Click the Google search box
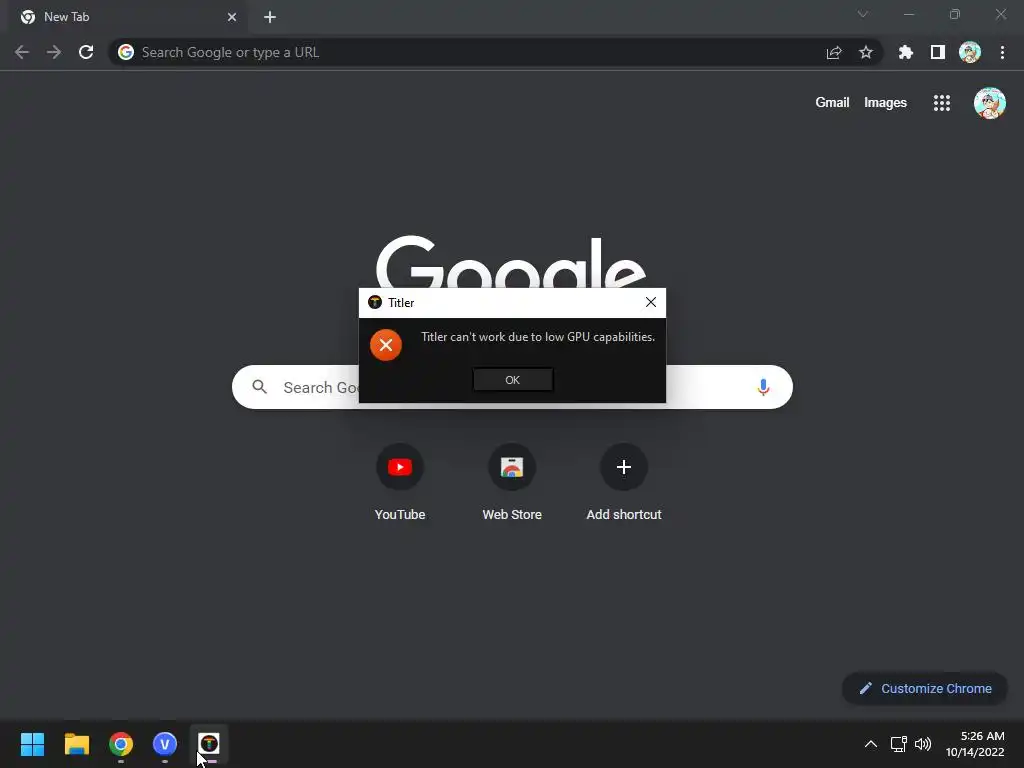The width and height of the screenshot is (1024, 768). point(512,387)
